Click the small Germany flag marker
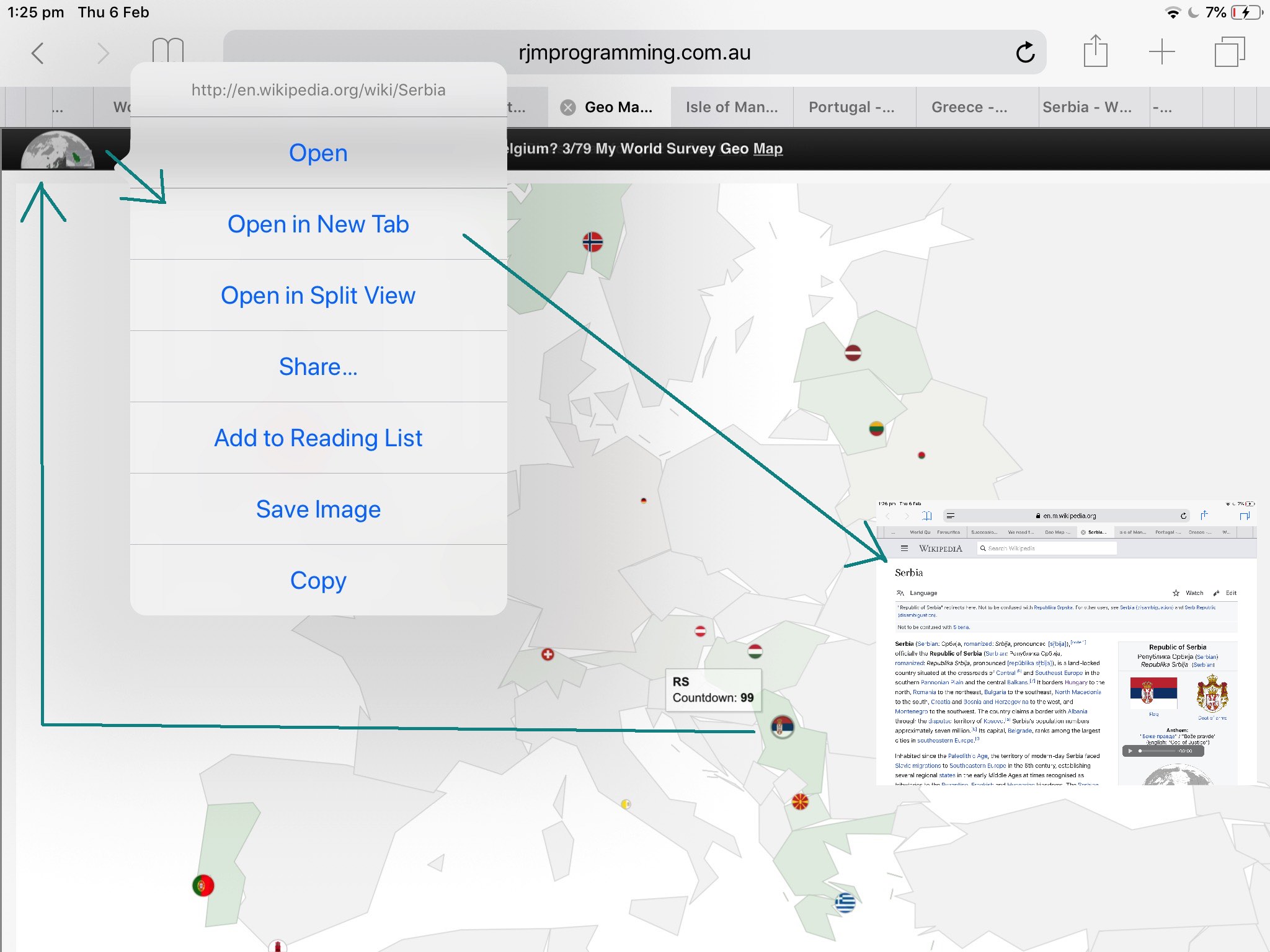 coord(644,500)
